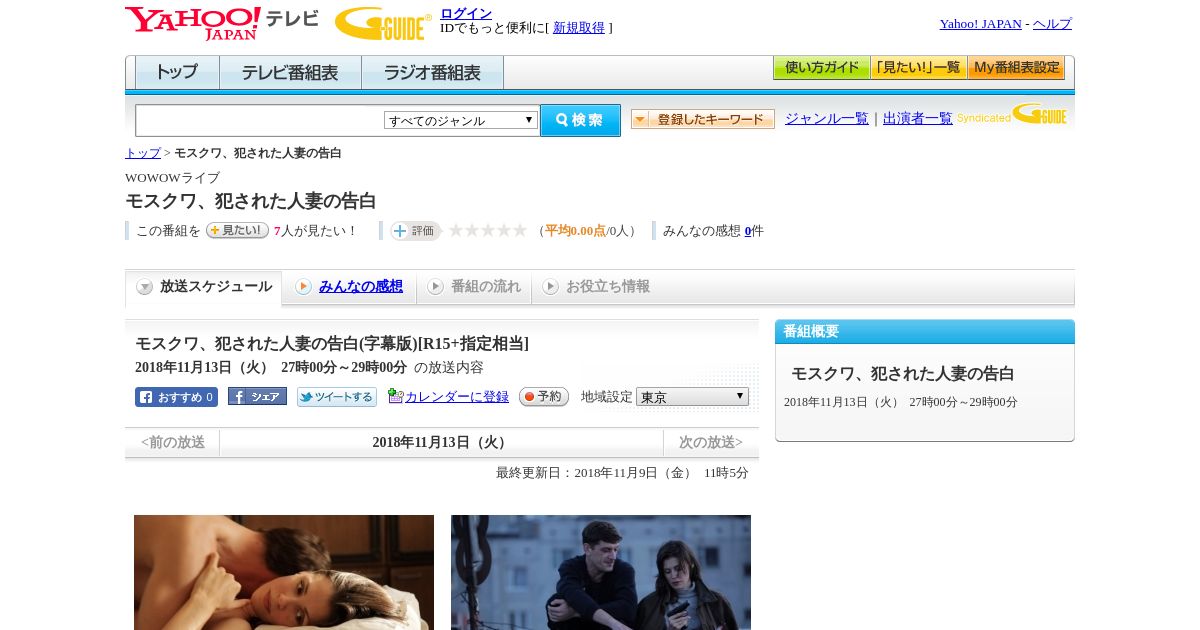This screenshot has height=630, width=1200.
Task: Select the 放送スケジュール tab
Action: (204, 287)
